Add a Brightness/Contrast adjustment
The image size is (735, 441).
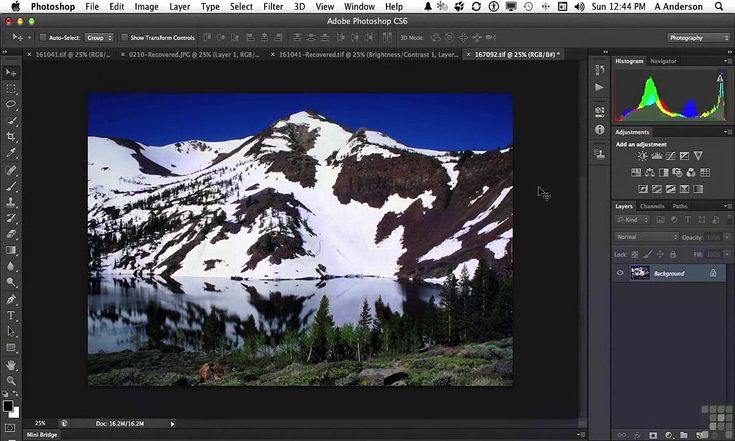[x=642, y=156]
